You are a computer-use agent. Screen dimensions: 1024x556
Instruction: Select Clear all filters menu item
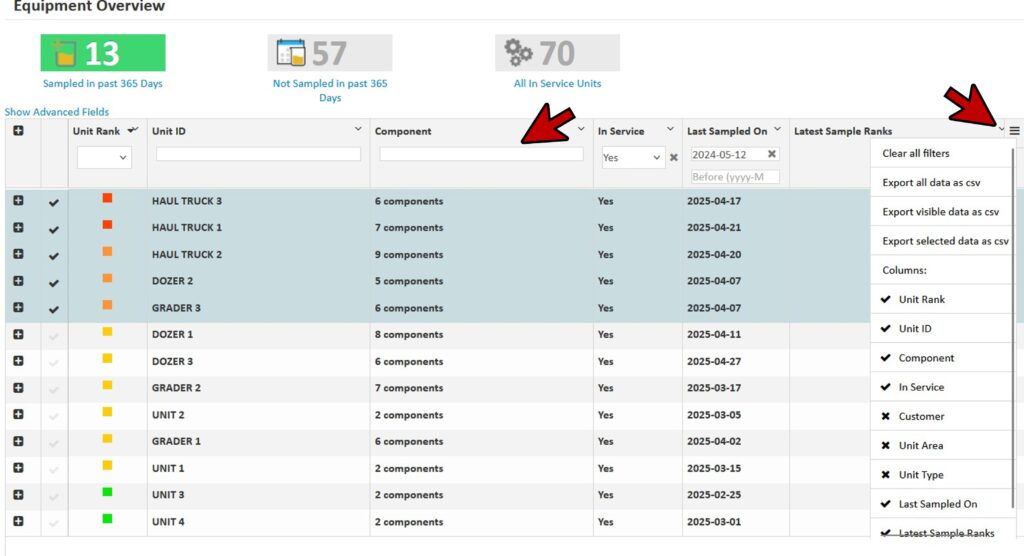916,153
